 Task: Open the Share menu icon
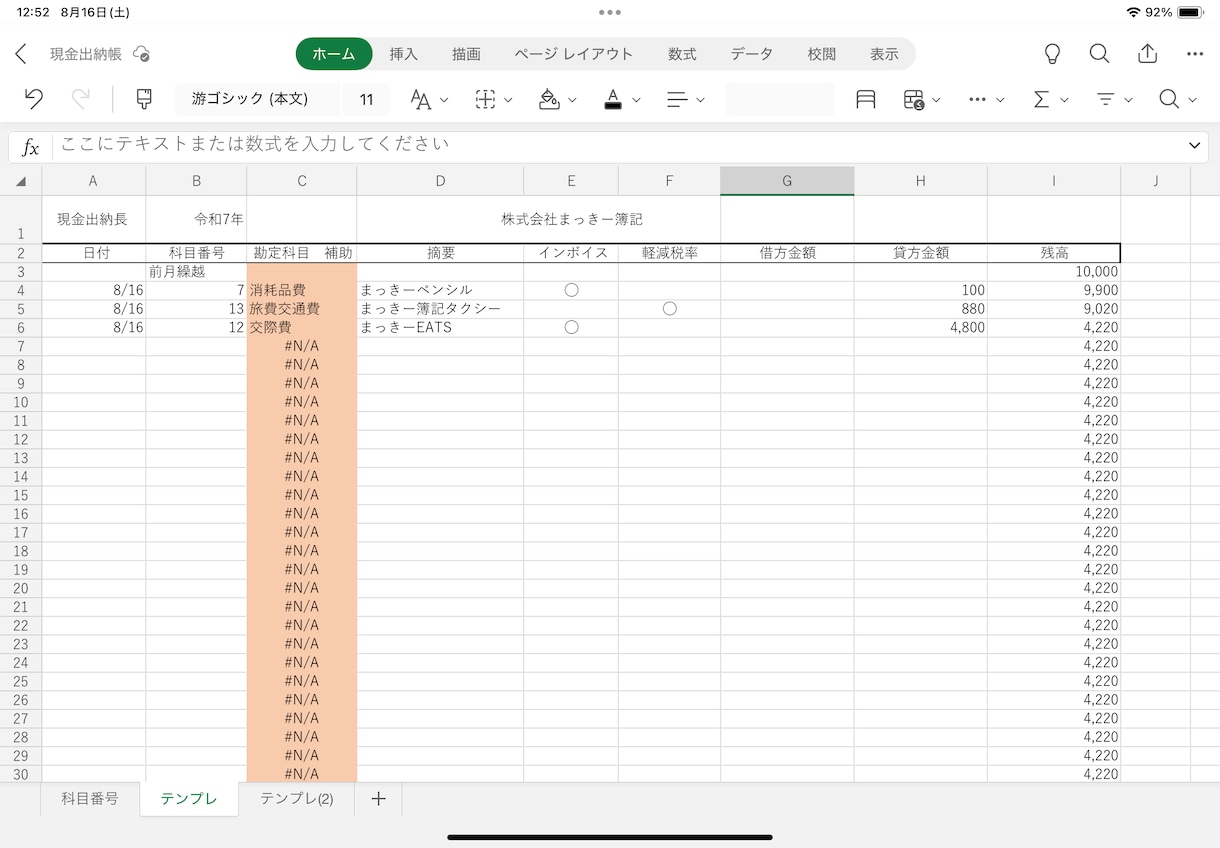click(x=1147, y=54)
